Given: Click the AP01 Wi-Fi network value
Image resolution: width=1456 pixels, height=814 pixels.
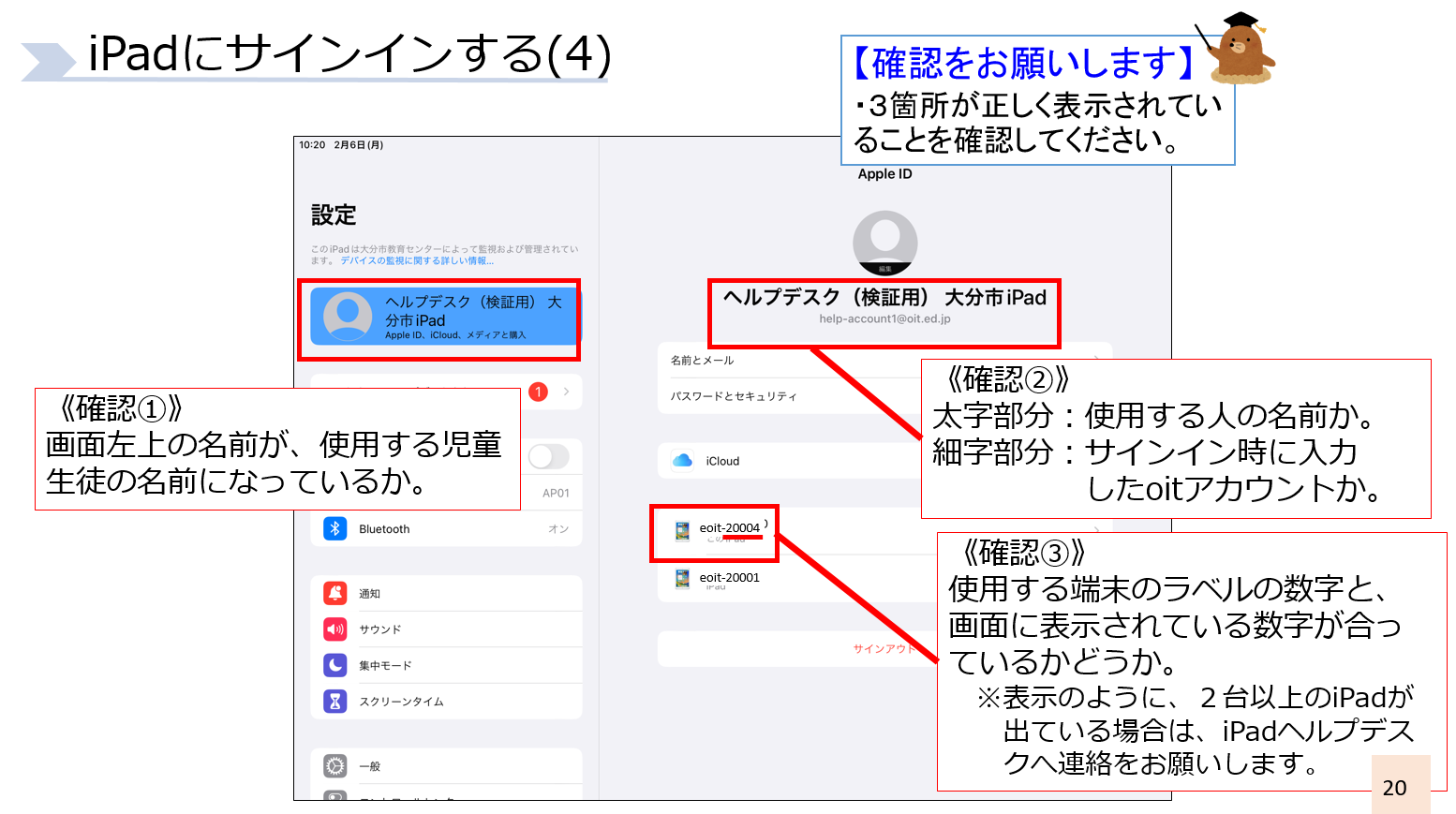Looking at the screenshot, I should [556, 493].
